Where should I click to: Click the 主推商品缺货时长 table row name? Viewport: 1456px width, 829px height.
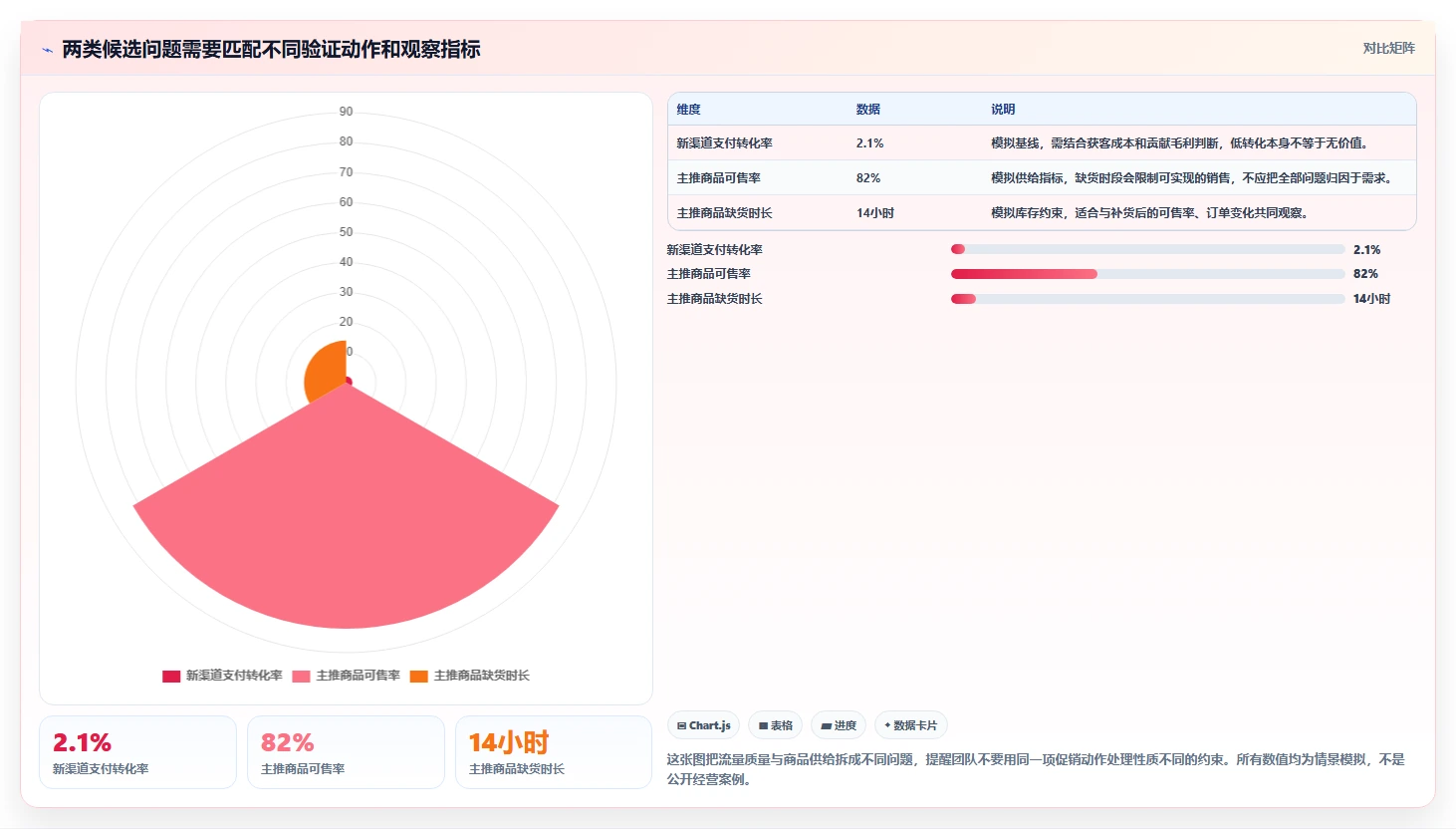[x=725, y=213]
